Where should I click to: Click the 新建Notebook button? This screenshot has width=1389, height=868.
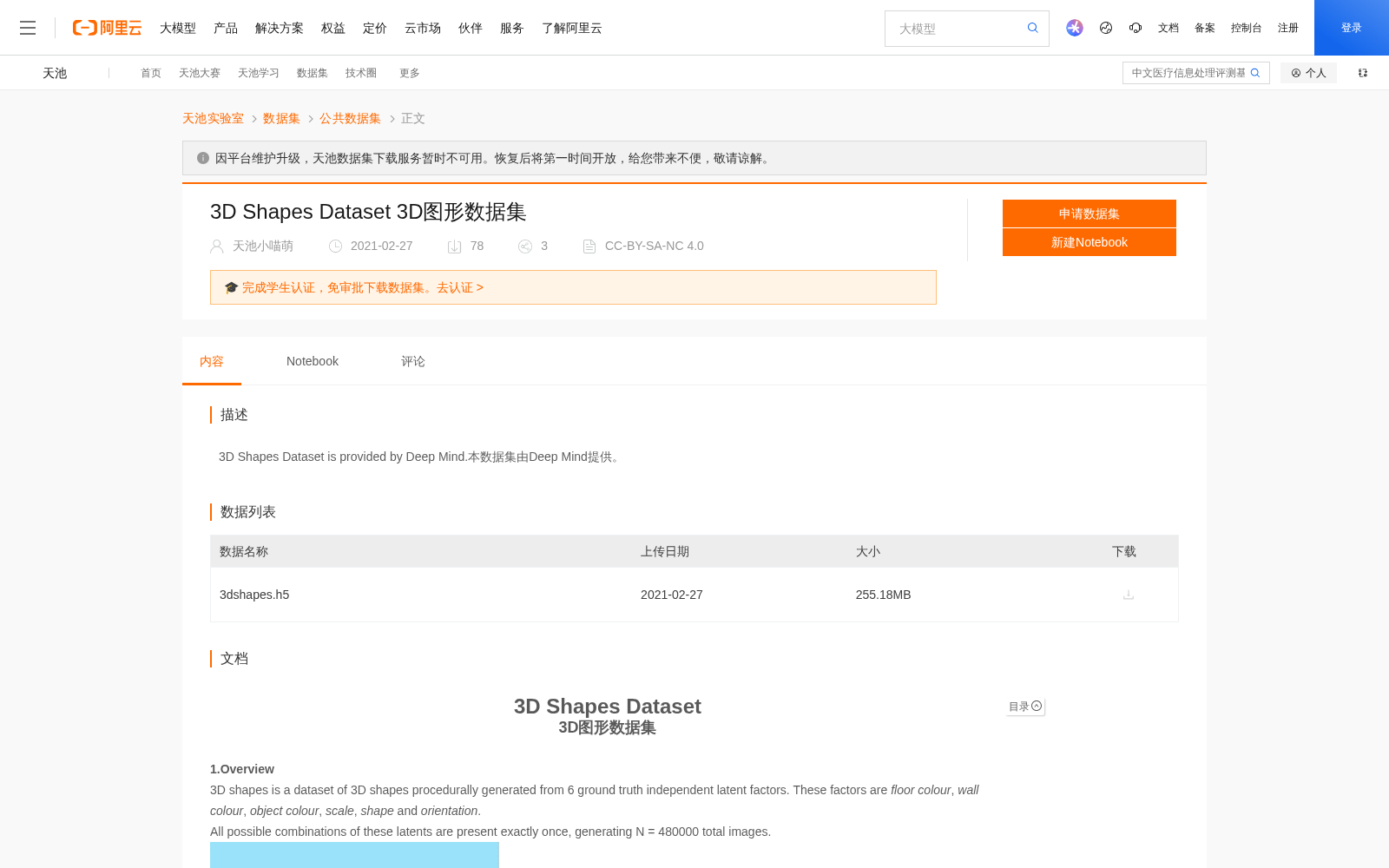(1089, 242)
